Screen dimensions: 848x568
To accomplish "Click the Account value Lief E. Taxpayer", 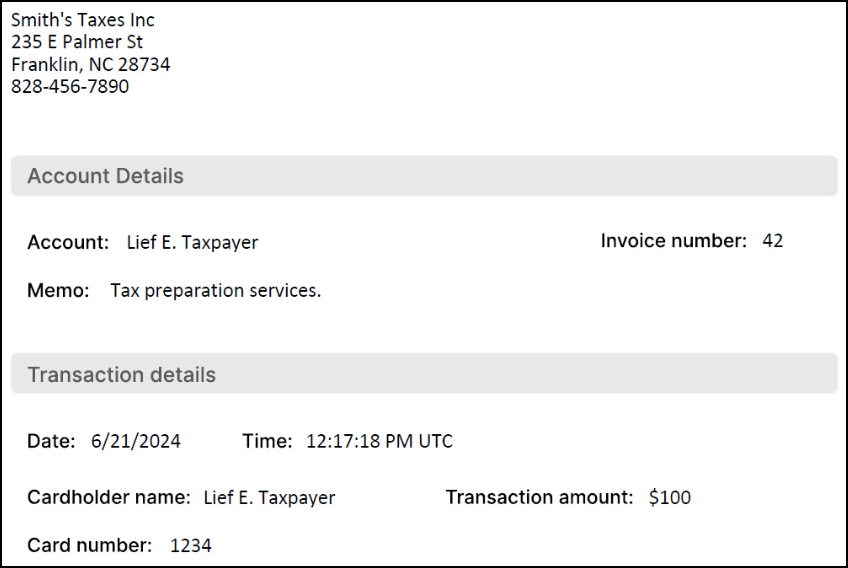I will [x=192, y=242].
